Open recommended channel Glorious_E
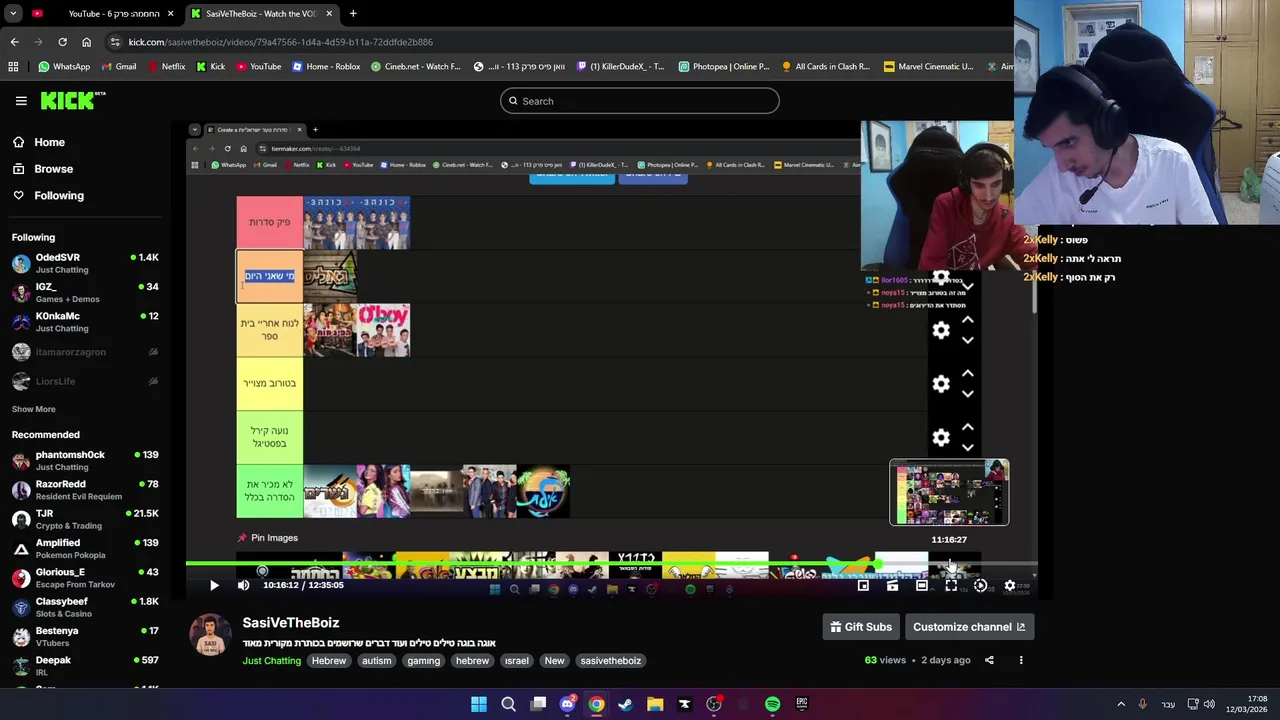The width and height of the screenshot is (1280, 720). click(x=85, y=578)
